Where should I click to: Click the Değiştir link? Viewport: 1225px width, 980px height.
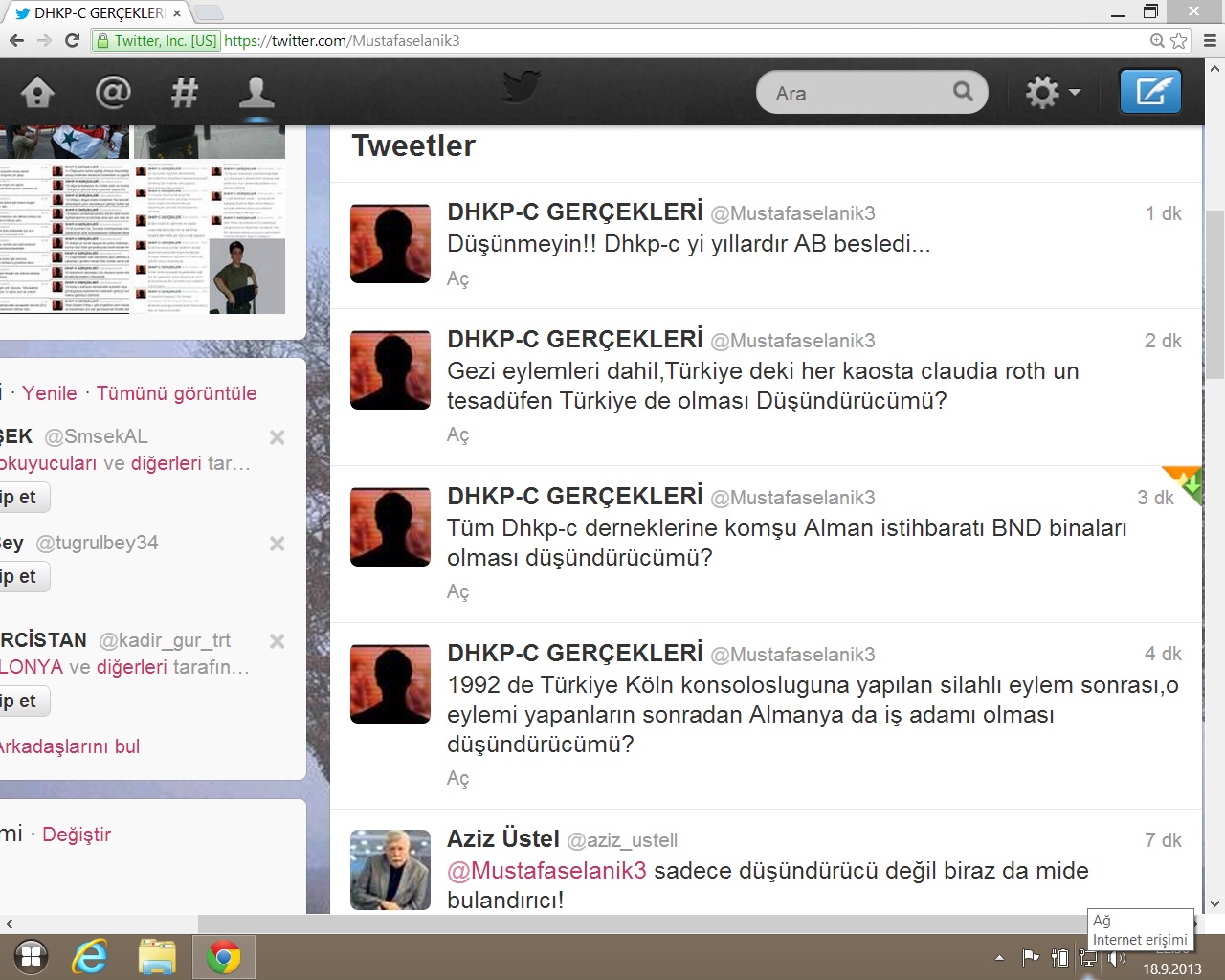(x=77, y=835)
